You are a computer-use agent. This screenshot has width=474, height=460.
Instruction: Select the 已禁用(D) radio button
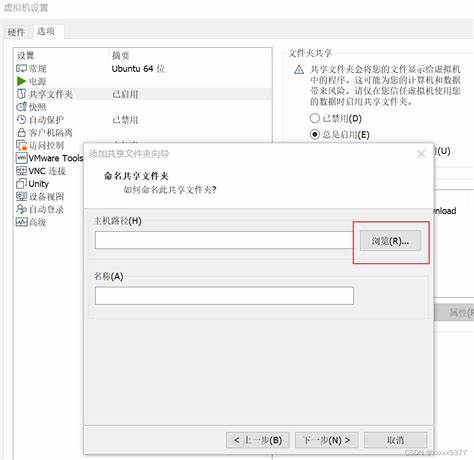[x=314, y=118]
